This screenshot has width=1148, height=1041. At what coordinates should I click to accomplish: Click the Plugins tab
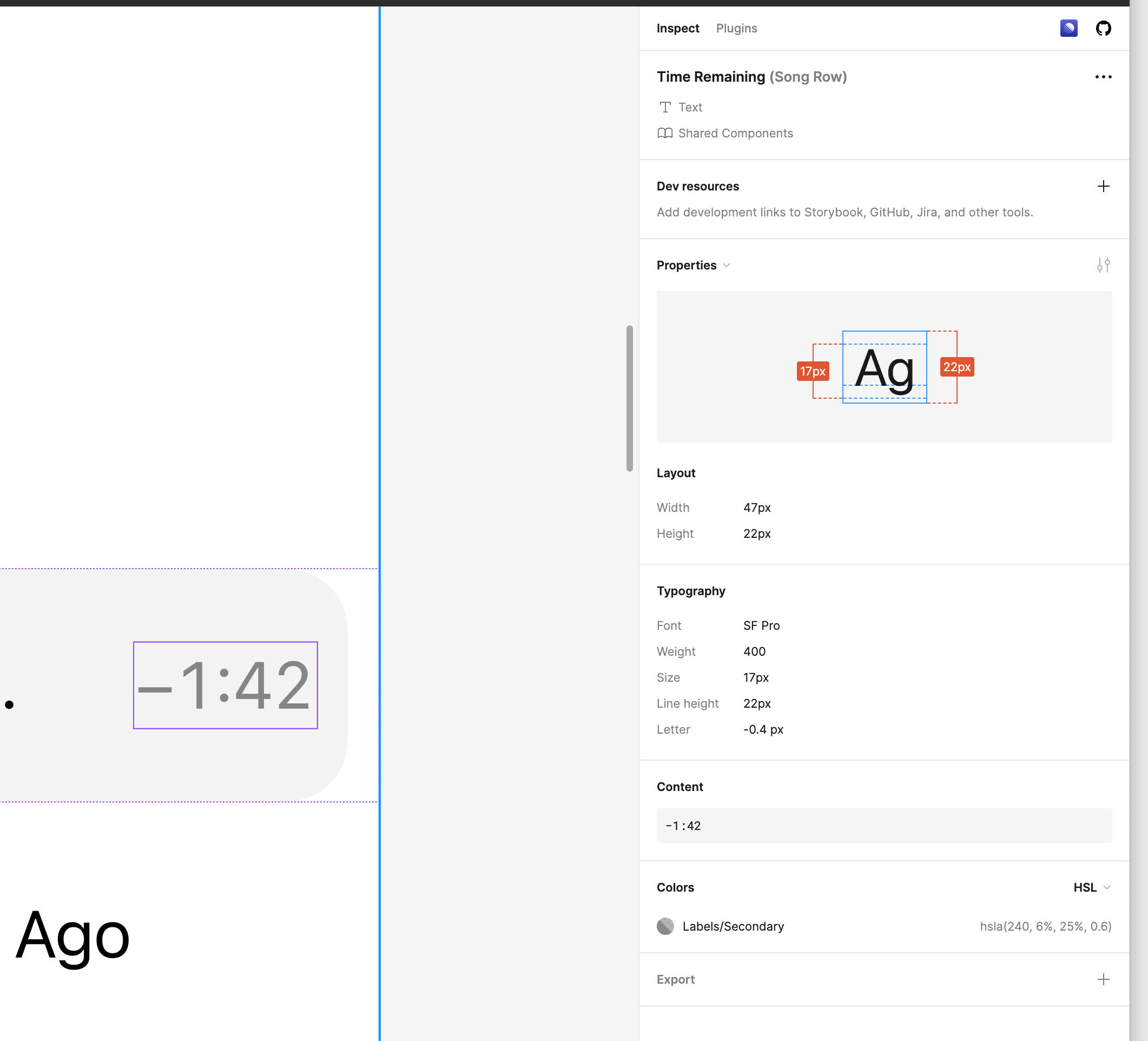(x=737, y=27)
